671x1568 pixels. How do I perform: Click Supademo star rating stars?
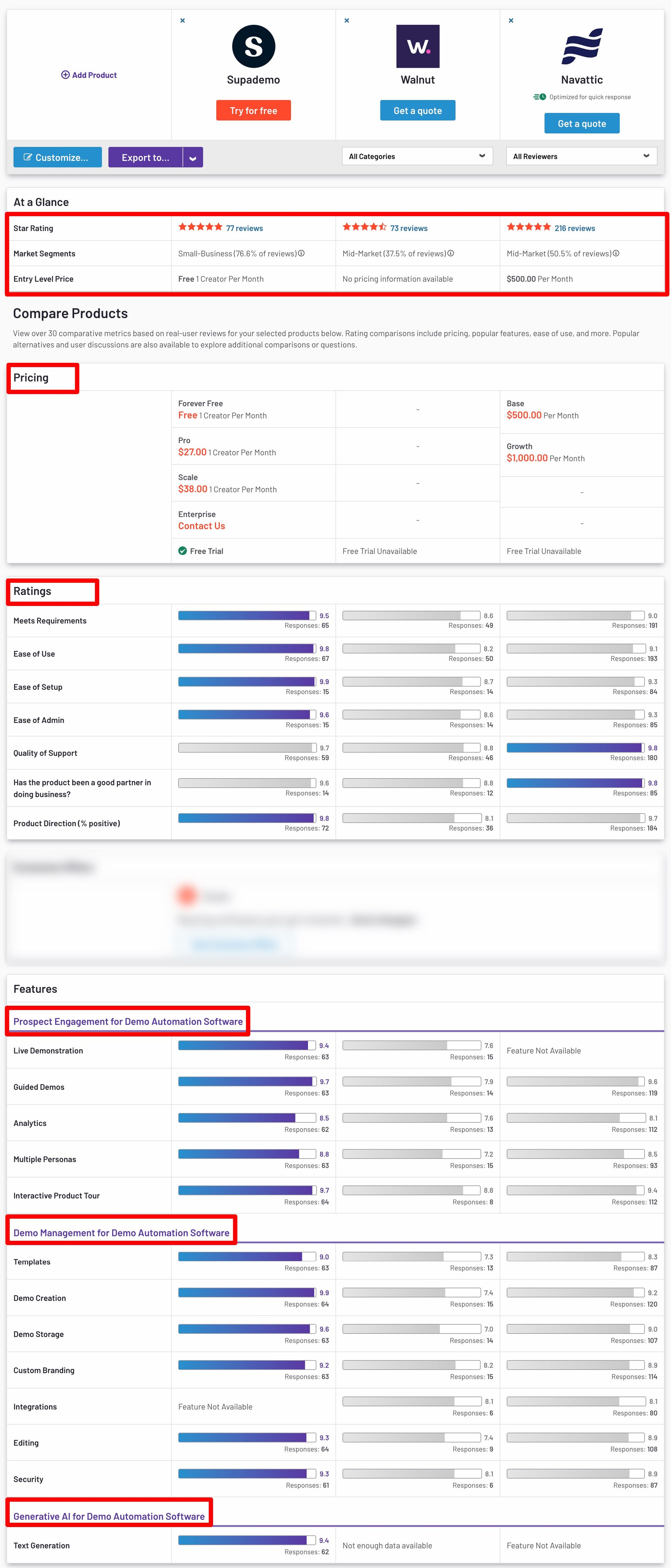coord(200,227)
